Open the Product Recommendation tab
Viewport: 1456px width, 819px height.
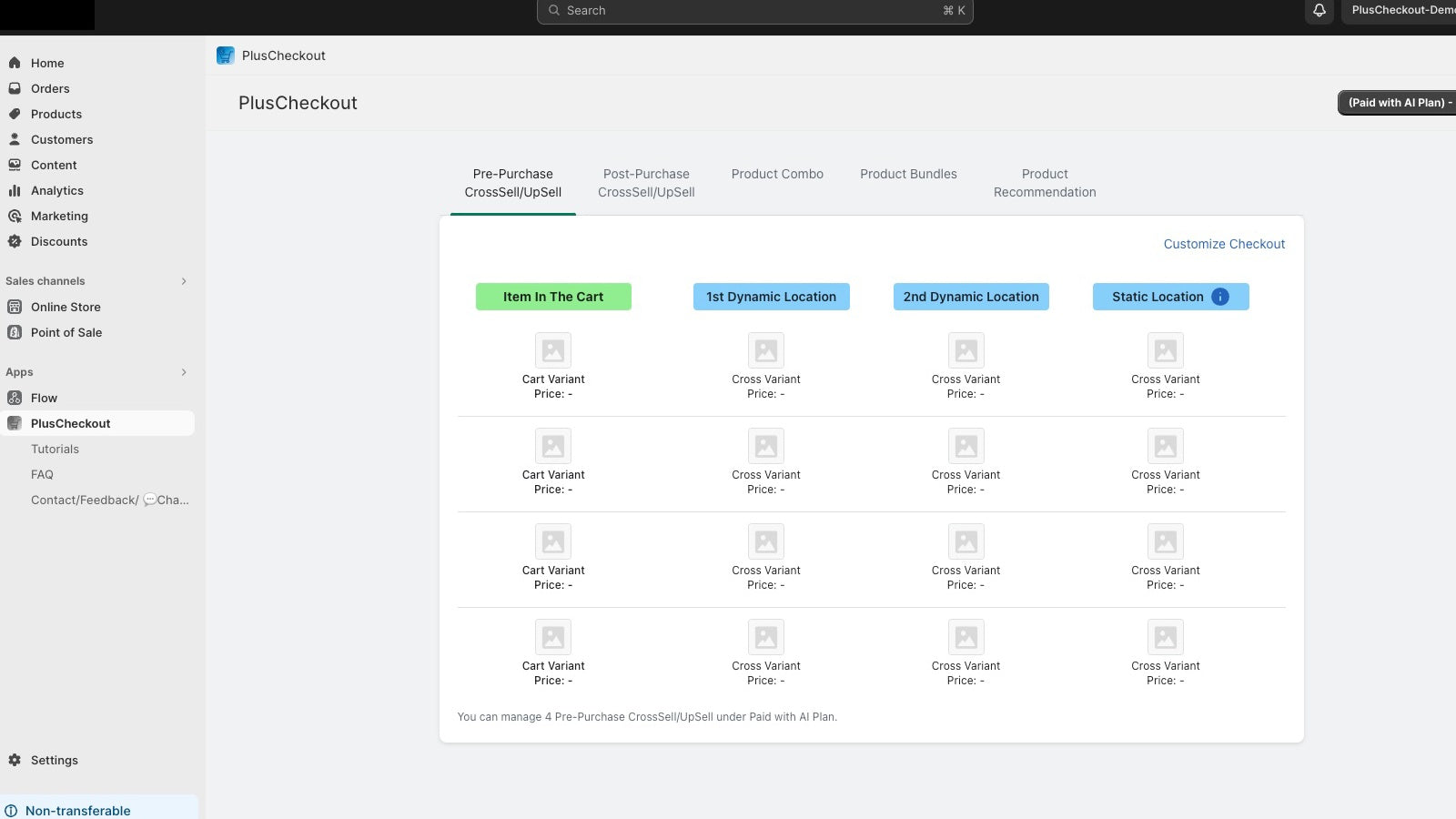[x=1045, y=183]
